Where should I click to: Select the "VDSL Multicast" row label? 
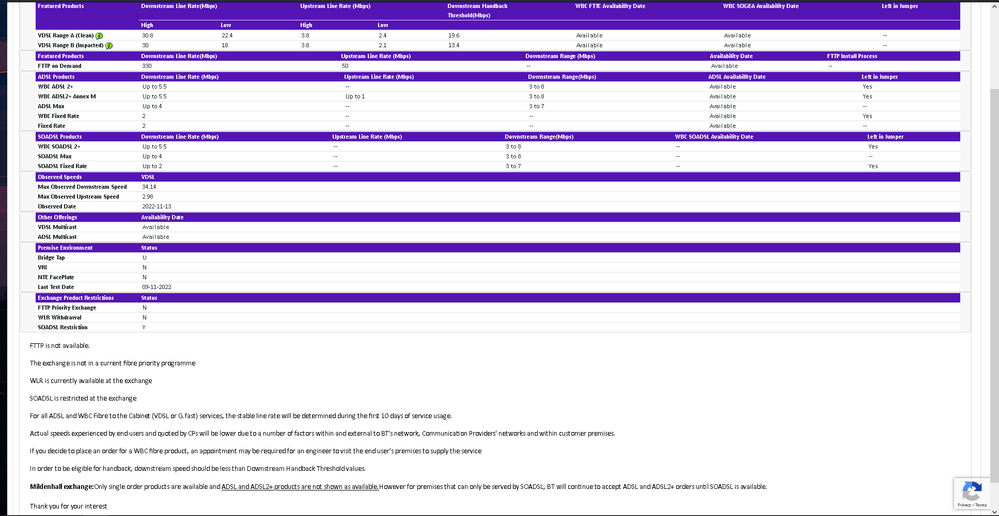[x=57, y=227]
